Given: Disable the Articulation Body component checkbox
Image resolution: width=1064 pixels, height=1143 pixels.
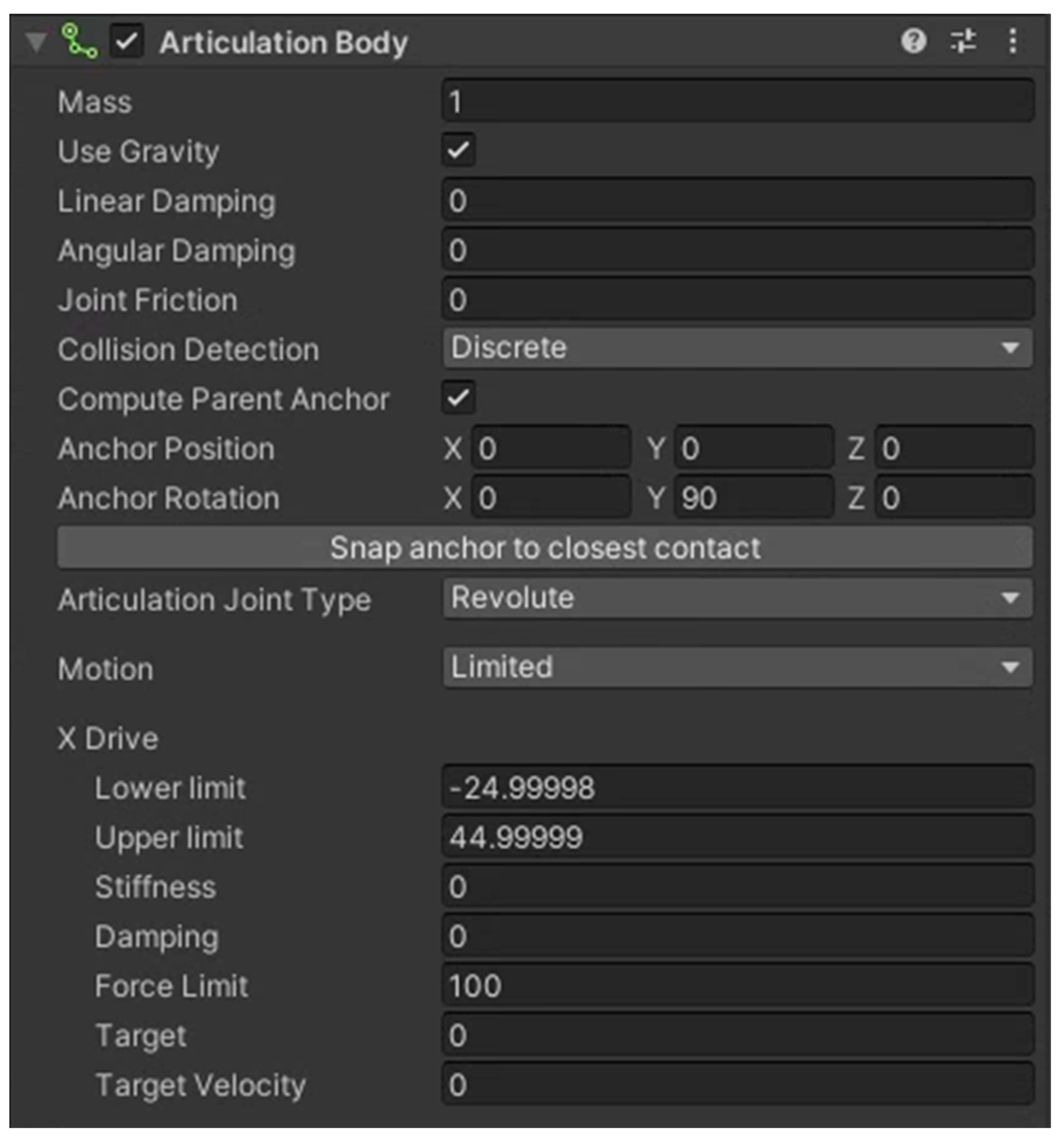Looking at the screenshot, I should [x=126, y=41].
